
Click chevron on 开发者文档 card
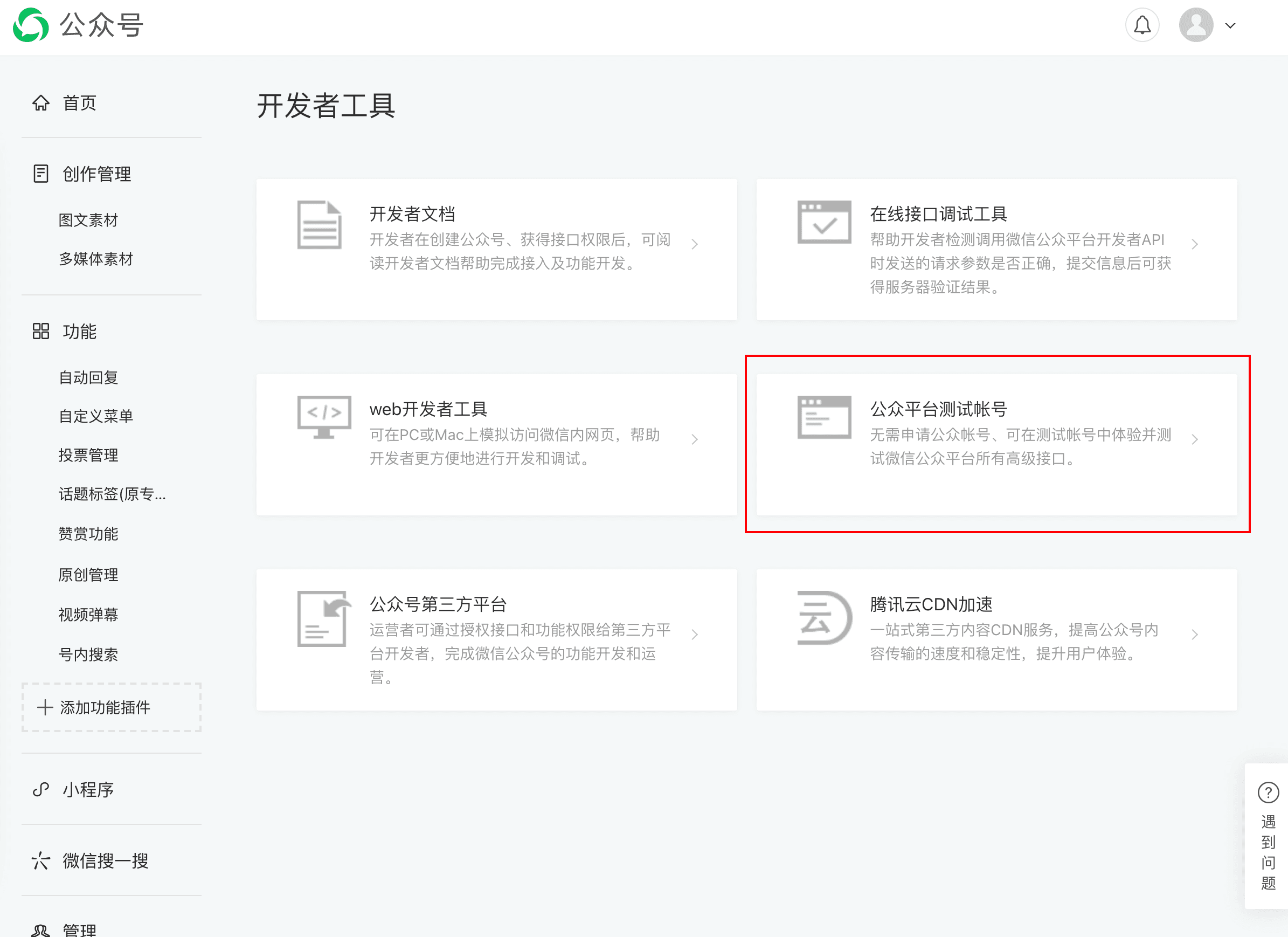coord(694,244)
